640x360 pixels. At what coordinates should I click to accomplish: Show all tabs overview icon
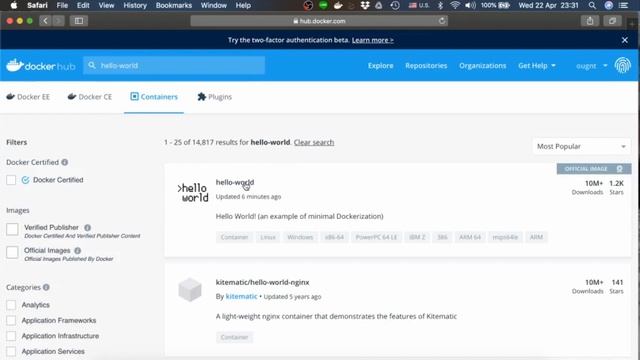612,21
